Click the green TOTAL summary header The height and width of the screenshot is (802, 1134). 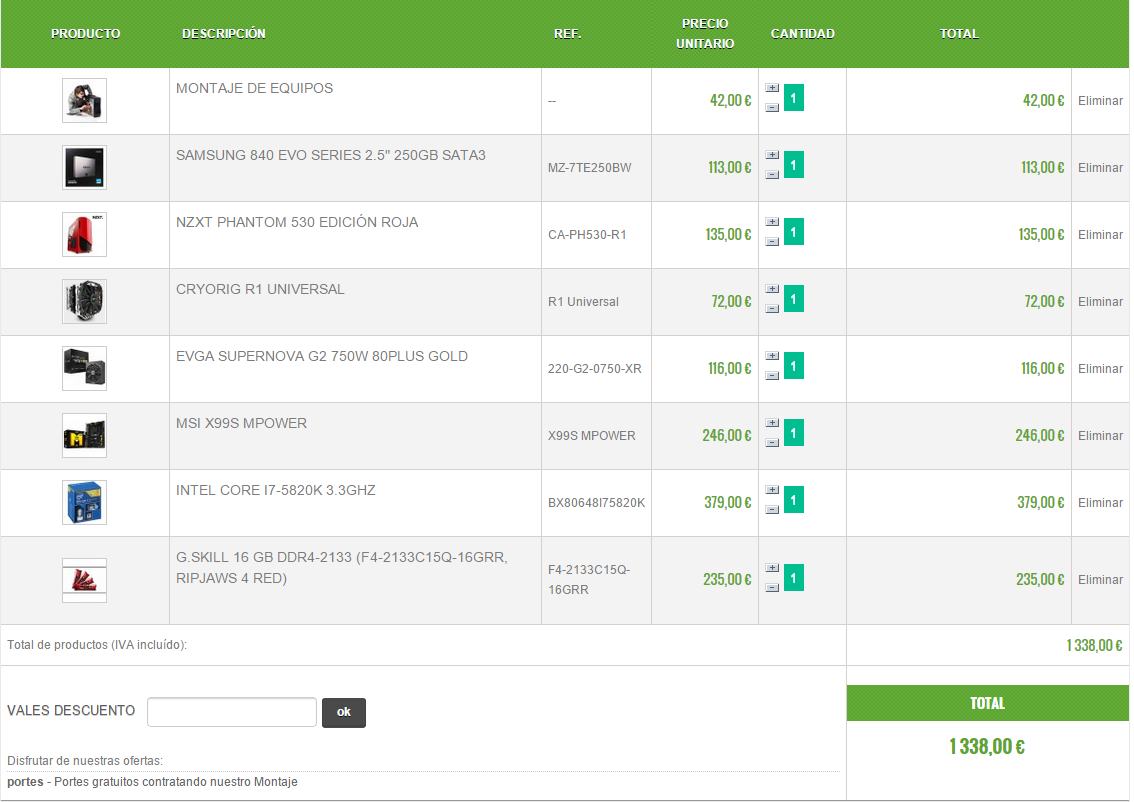pyautogui.click(x=987, y=703)
